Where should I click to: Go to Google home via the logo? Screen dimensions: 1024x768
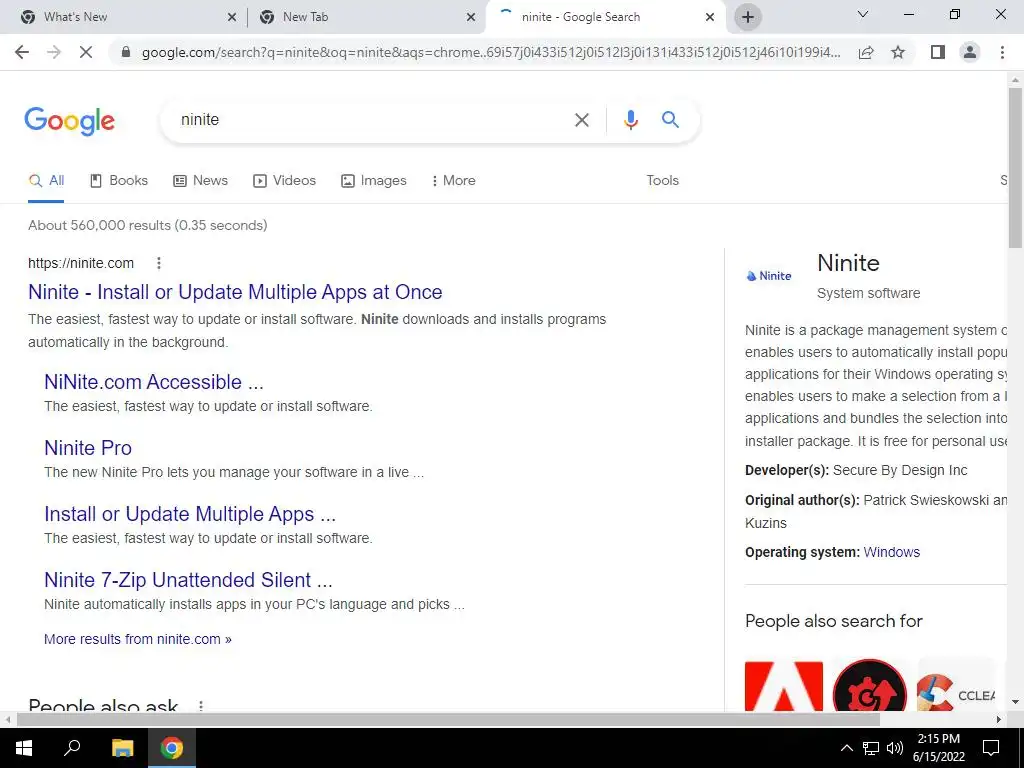click(70, 121)
